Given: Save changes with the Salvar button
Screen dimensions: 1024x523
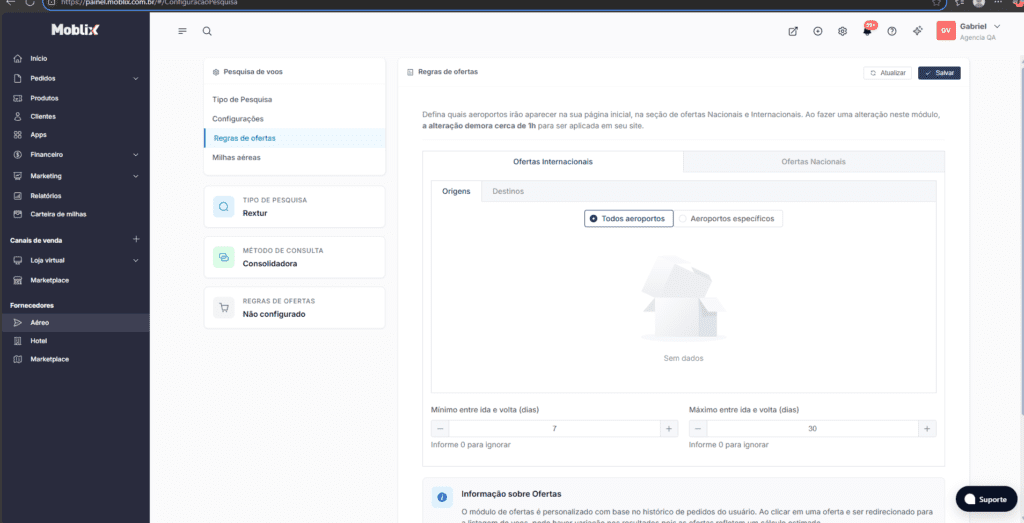Looking at the screenshot, I should tap(939, 73).
